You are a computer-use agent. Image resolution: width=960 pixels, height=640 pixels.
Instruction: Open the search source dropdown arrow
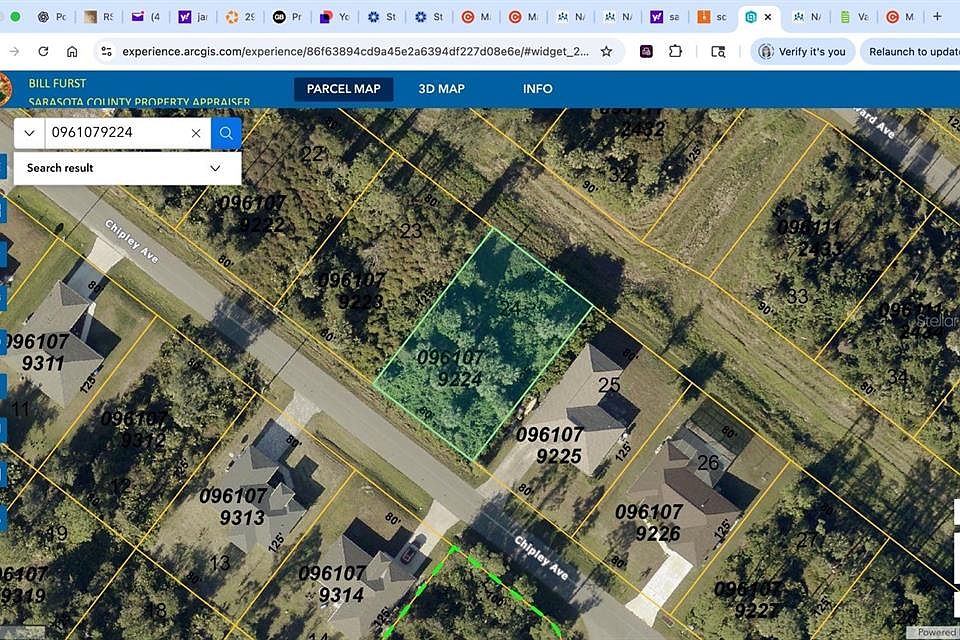point(28,133)
